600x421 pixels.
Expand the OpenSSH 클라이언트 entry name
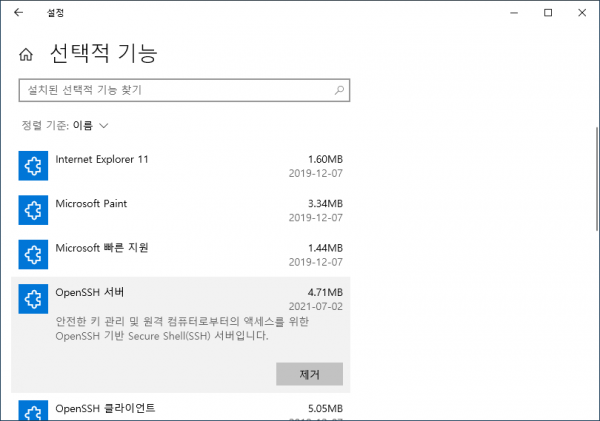point(105,408)
